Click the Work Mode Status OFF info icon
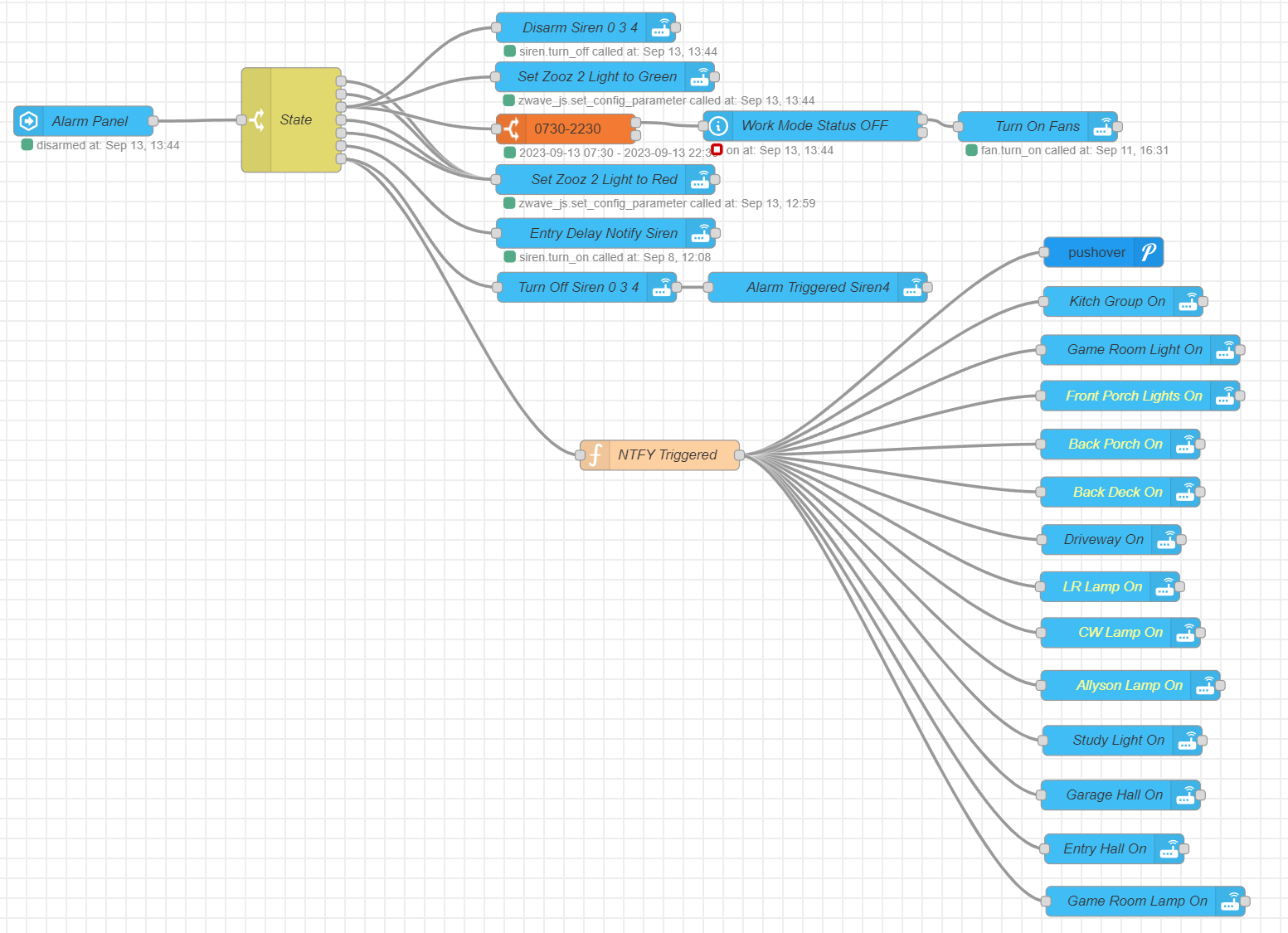This screenshot has height=933, width=1288. click(718, 126)
